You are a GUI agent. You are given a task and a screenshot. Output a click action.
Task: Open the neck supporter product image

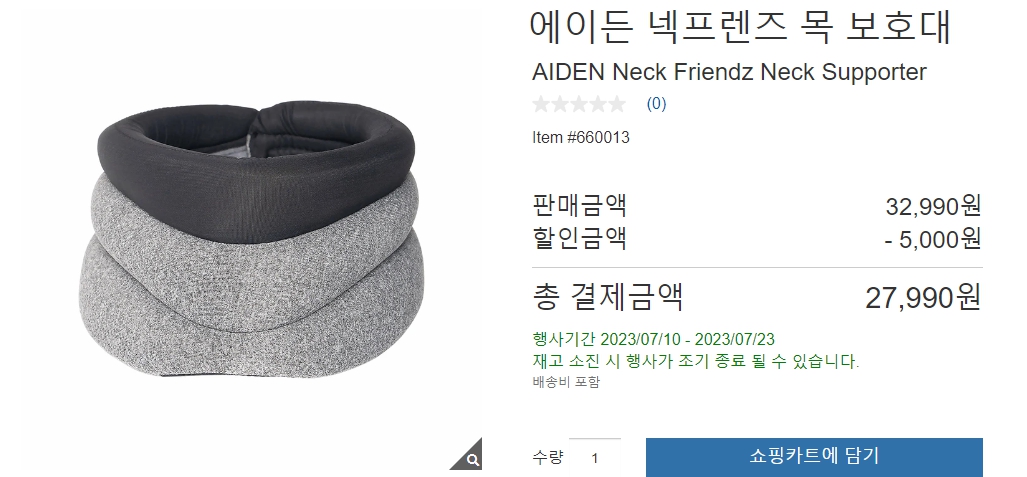tap(253, 239)
